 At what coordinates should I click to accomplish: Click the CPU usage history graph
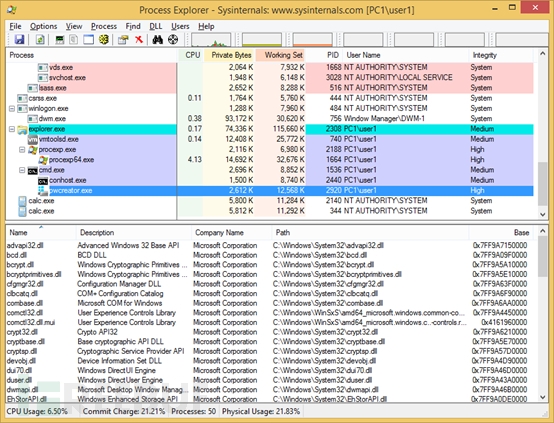click(x=211, y=40)
